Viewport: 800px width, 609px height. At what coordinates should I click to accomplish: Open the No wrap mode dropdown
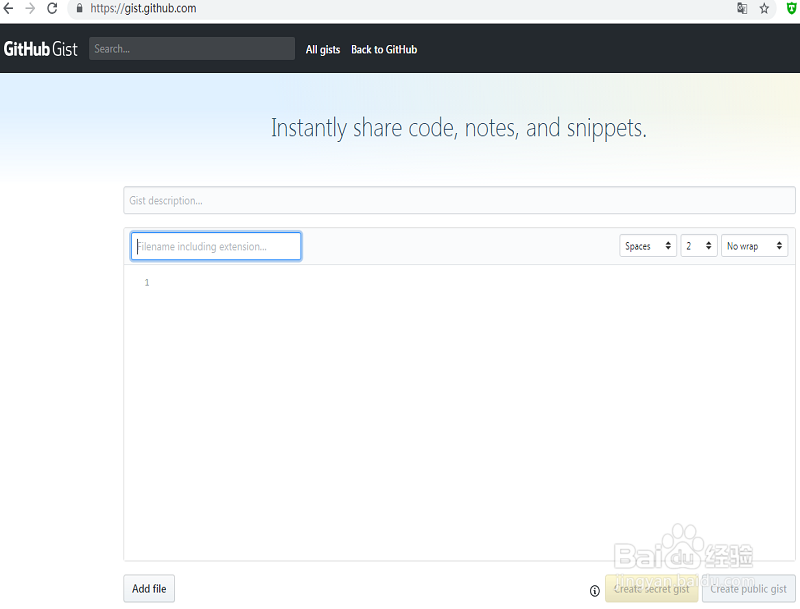coord(755,246)
